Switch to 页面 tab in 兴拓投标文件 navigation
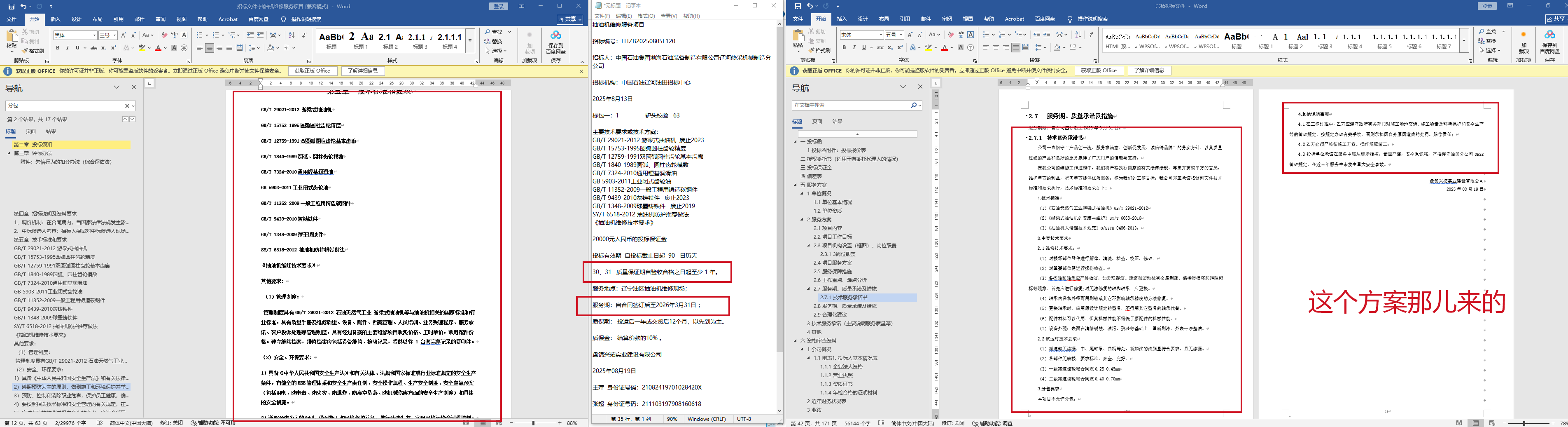1568x427 pixels. (x=817, y=122)
